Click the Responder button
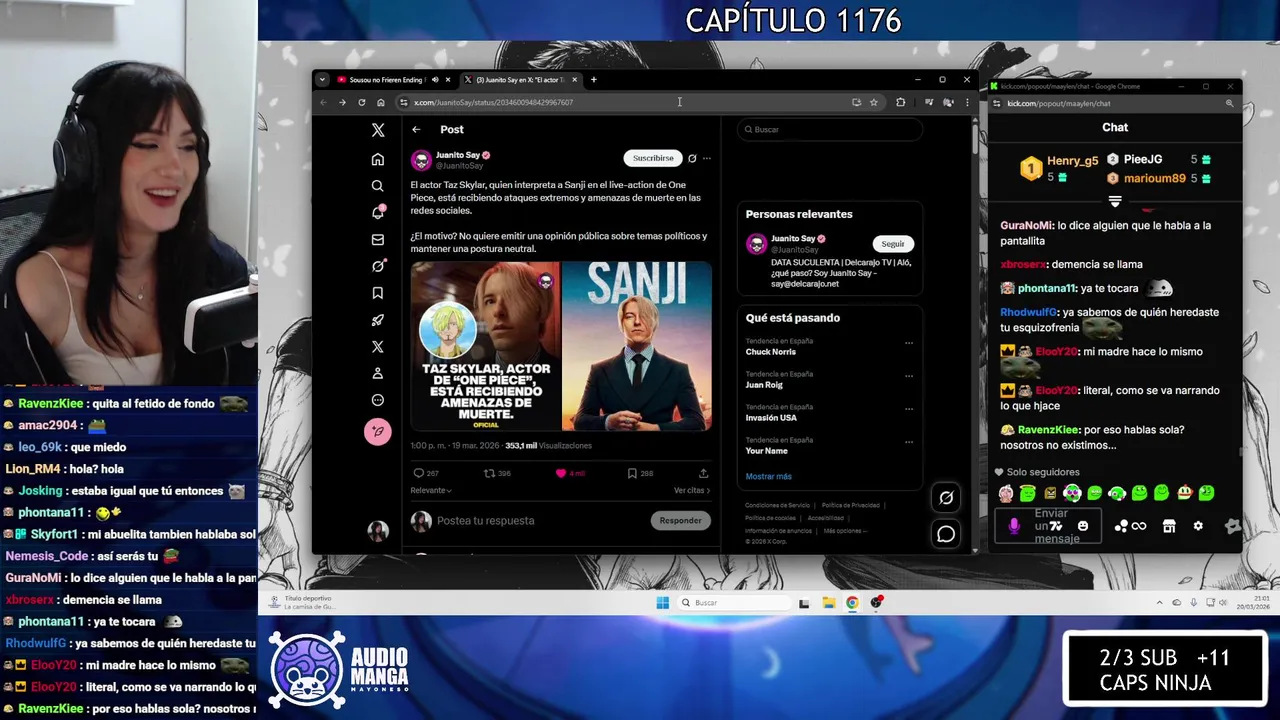Image resolution: width=1280 pixels, height=720 pixels. point(680,520)
